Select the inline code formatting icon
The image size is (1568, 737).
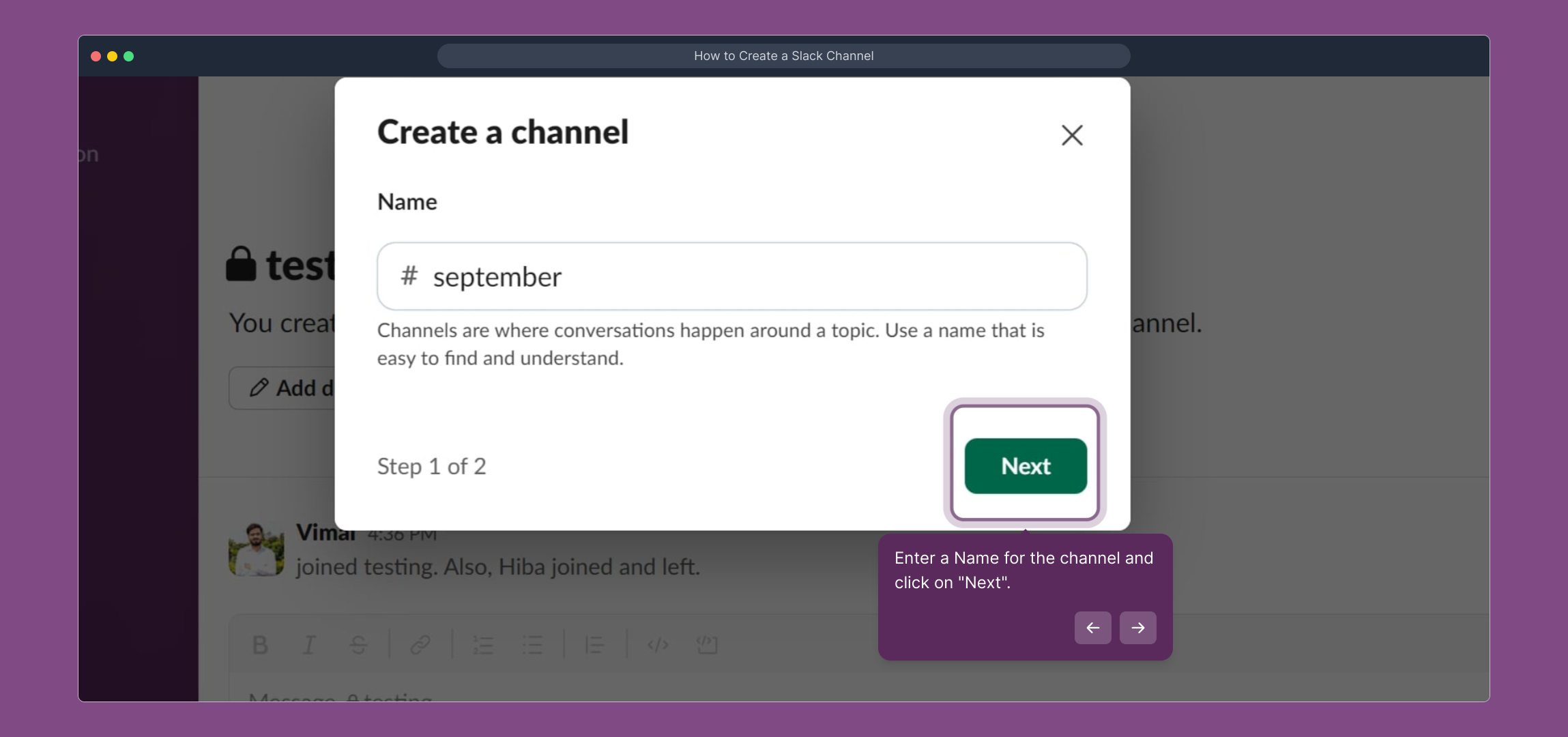click(657, 645)
